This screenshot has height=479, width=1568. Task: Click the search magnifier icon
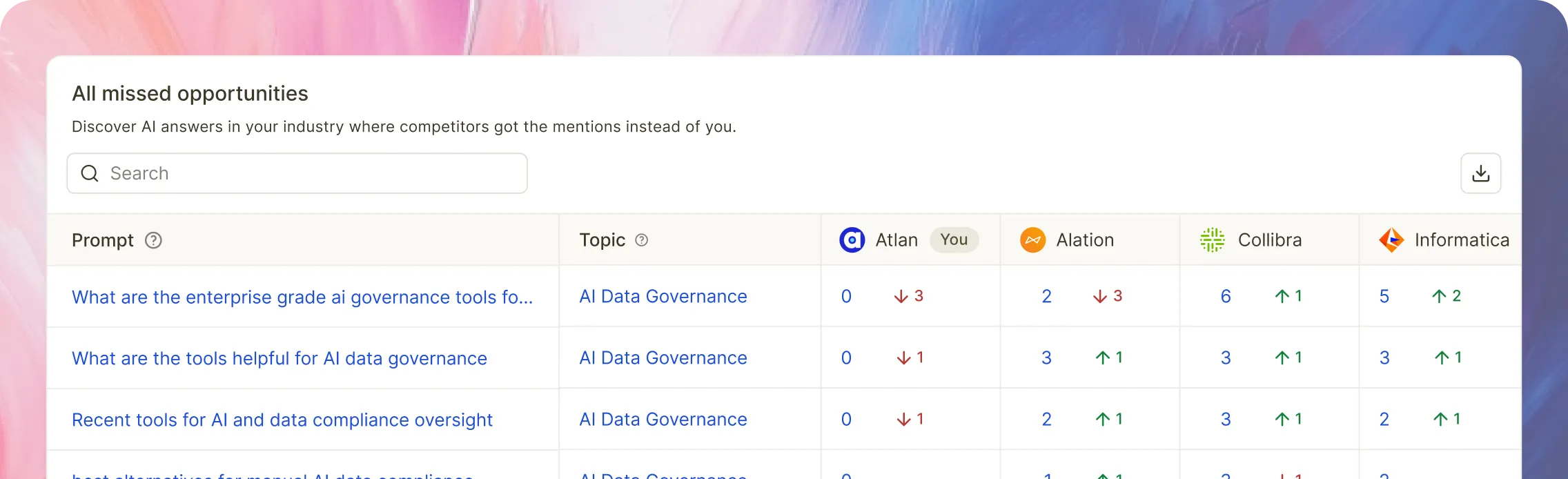(x=90, y=173)
